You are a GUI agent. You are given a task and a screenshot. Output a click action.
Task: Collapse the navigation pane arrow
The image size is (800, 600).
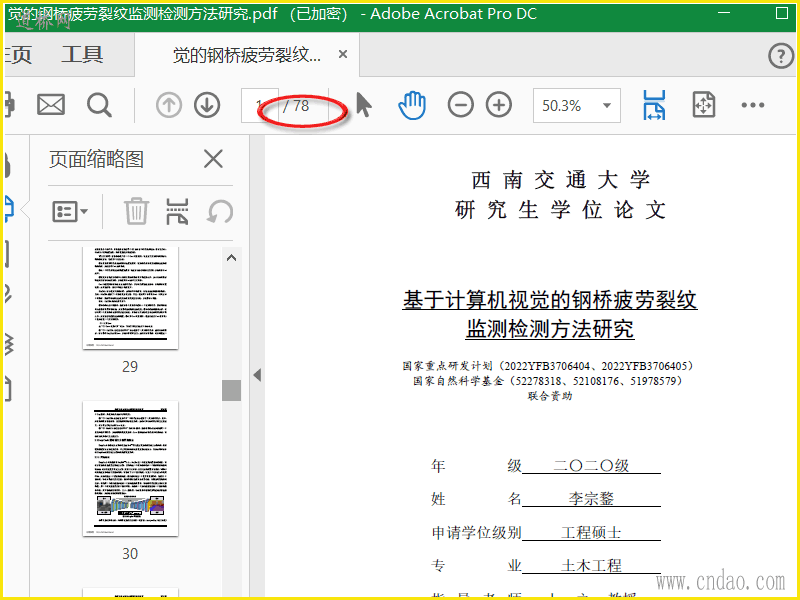tap(257, 375)
